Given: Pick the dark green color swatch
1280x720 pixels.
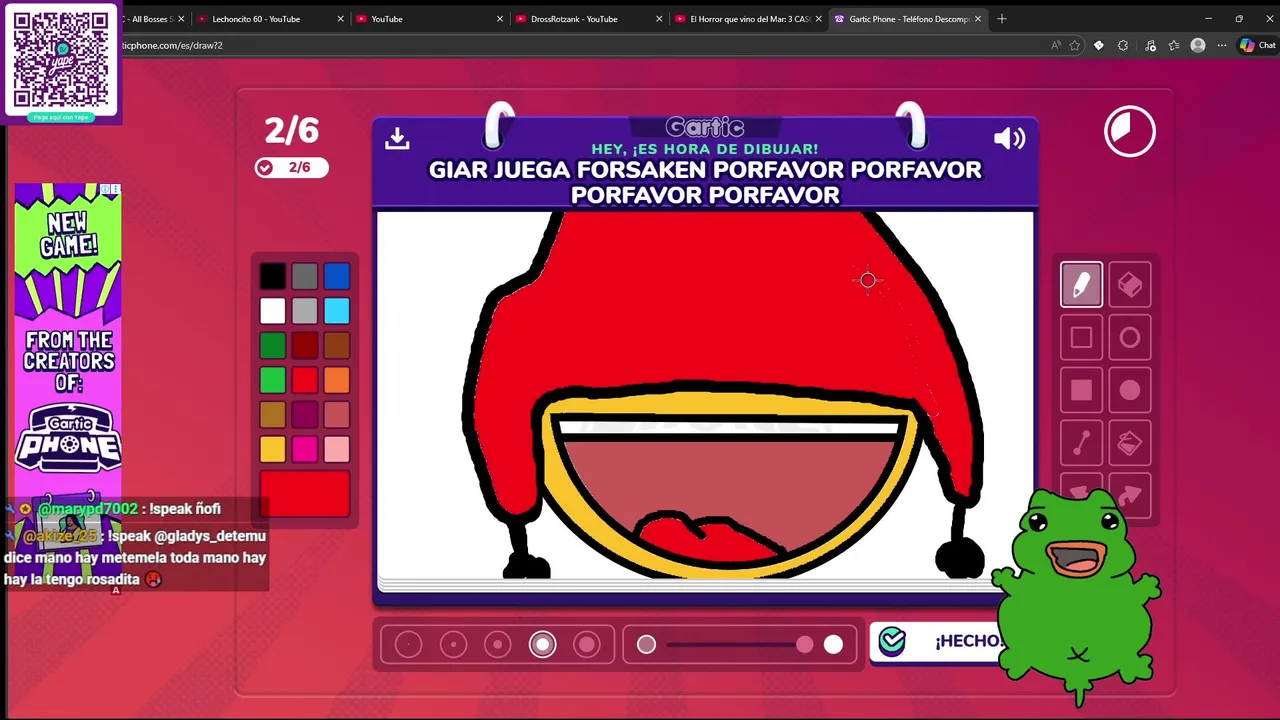Looking at the screenshot, I should 273,346.
